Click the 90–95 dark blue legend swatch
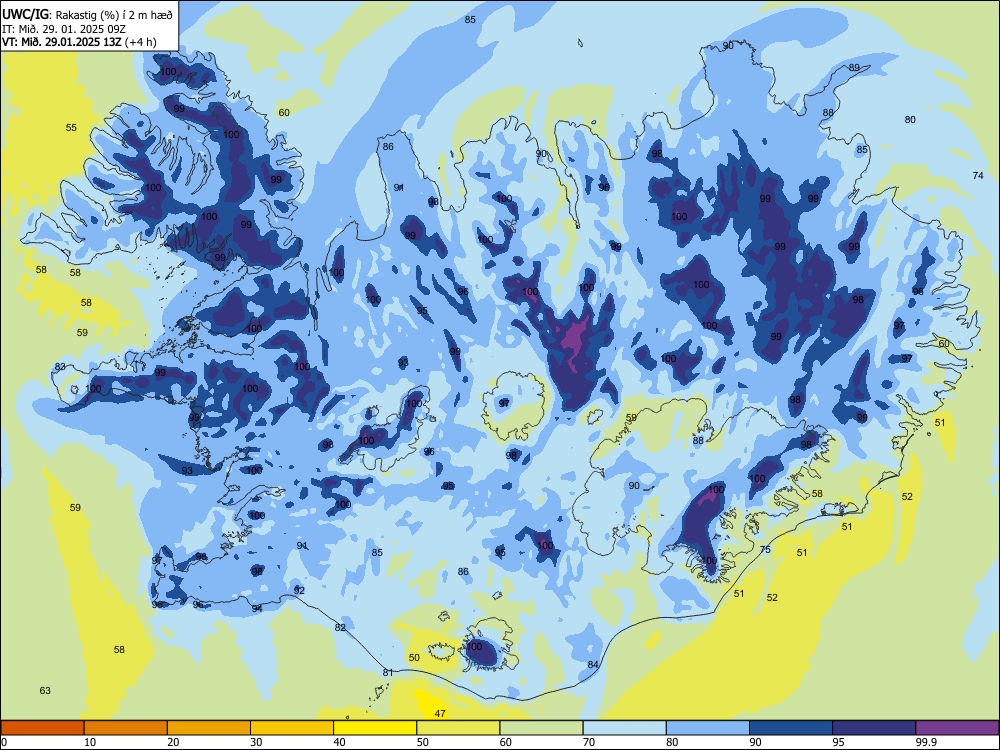The width and height of the screenshot is (1000, 750). pos(791,728)
